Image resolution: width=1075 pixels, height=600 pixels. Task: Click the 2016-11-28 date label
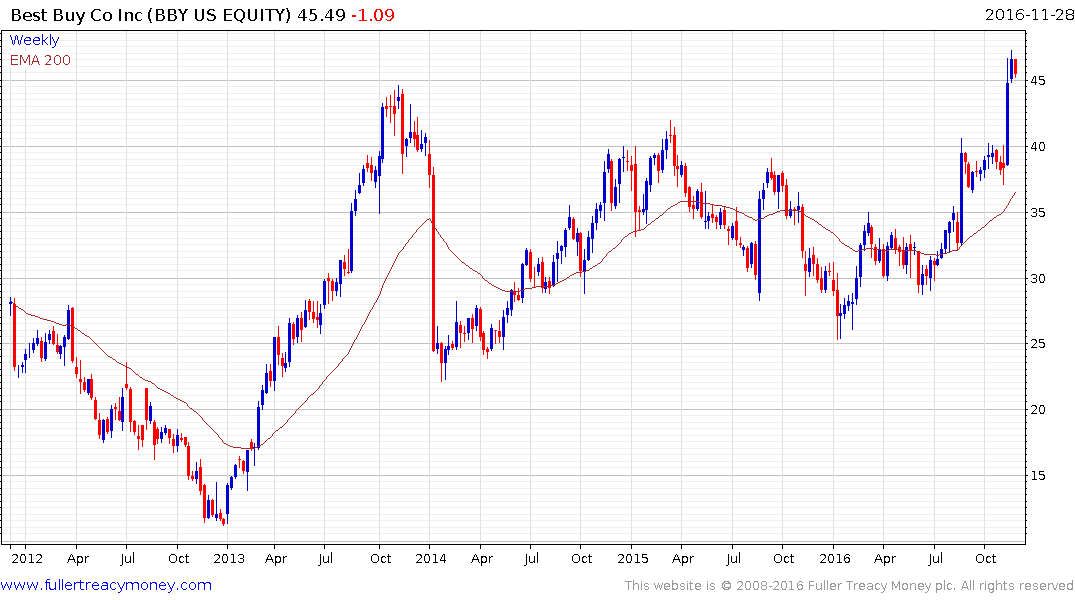(1029, 14)
